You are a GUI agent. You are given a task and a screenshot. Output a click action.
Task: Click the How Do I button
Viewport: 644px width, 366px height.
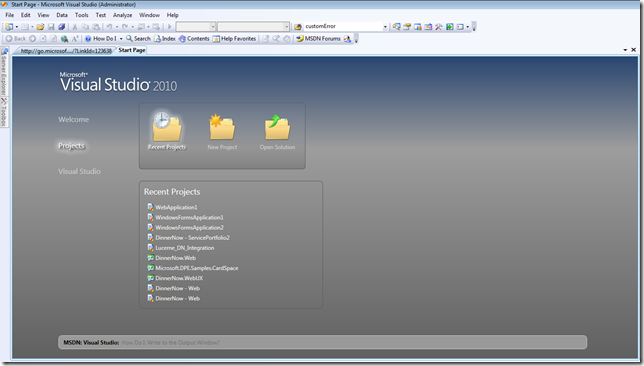101,39
